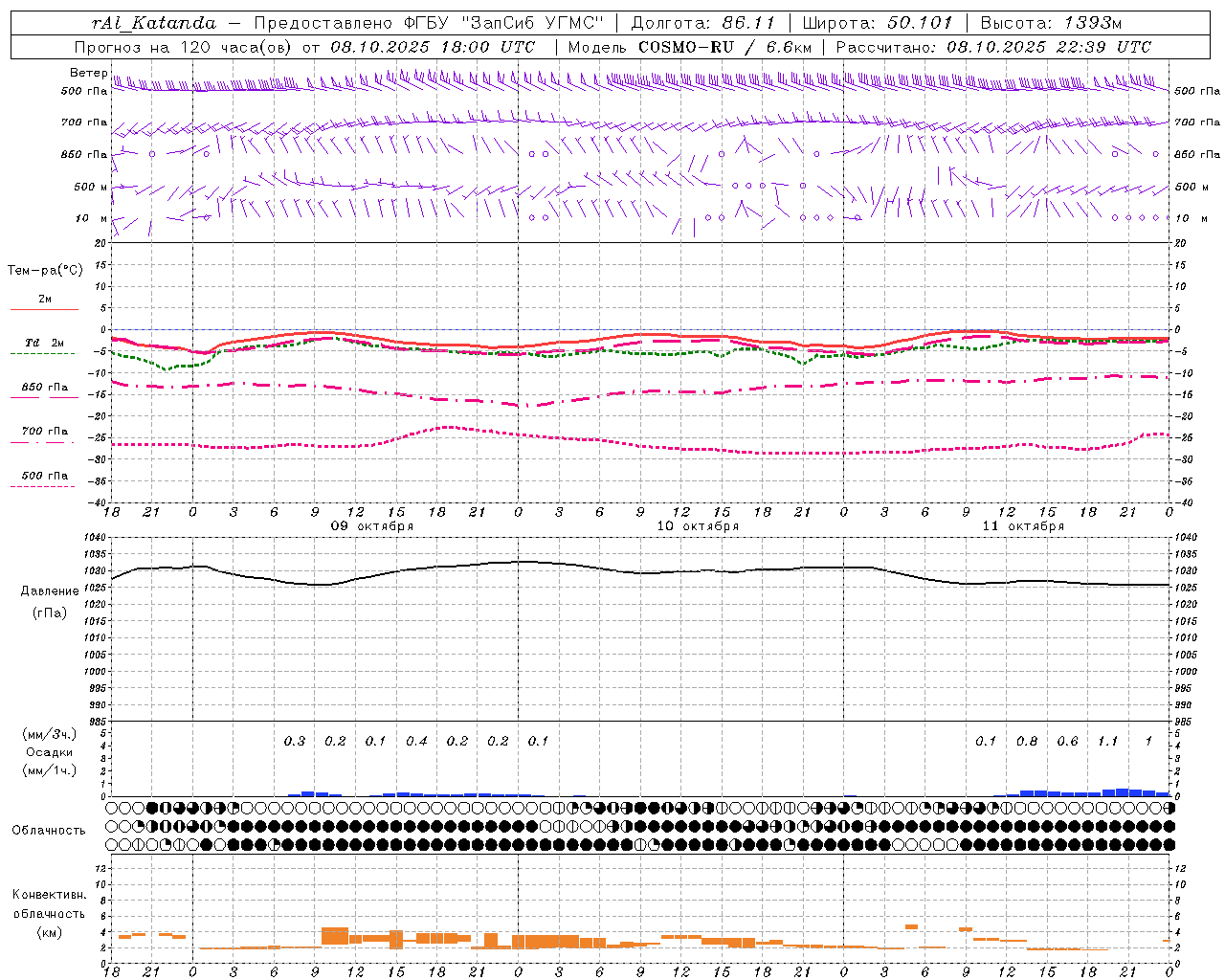This screenshot has width=1225, height=980.
Task: Click the 10 м wind level label on the left
Action: click(92, 218)
